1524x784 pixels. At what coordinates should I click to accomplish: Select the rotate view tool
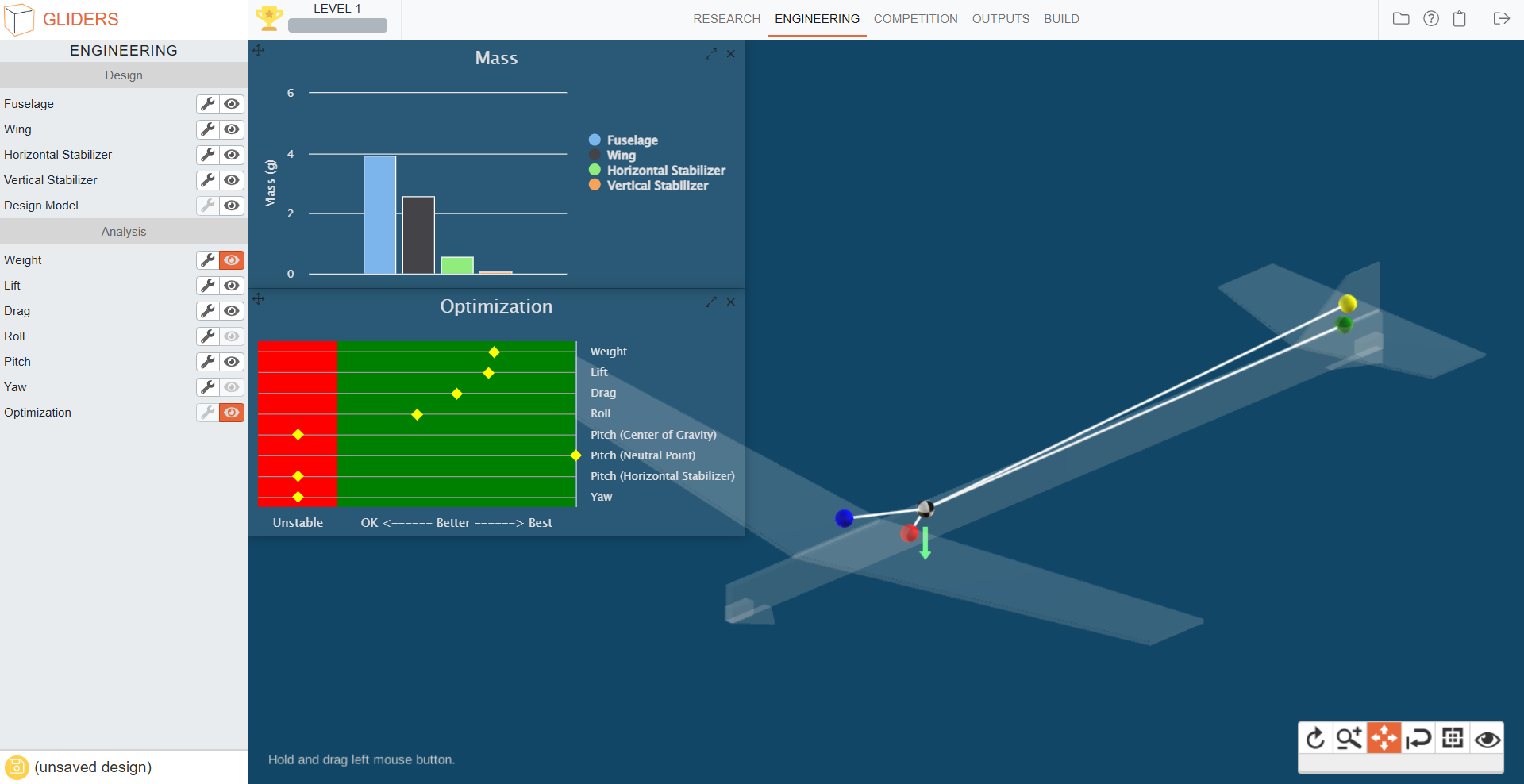click(x=1315, y=739)
